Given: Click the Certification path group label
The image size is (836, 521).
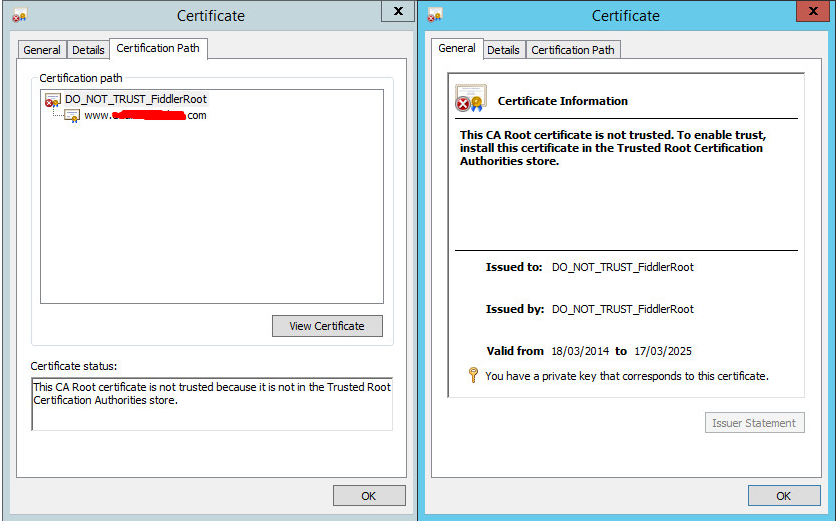Looking at the screenshot, I should click(x=81, y=78).
